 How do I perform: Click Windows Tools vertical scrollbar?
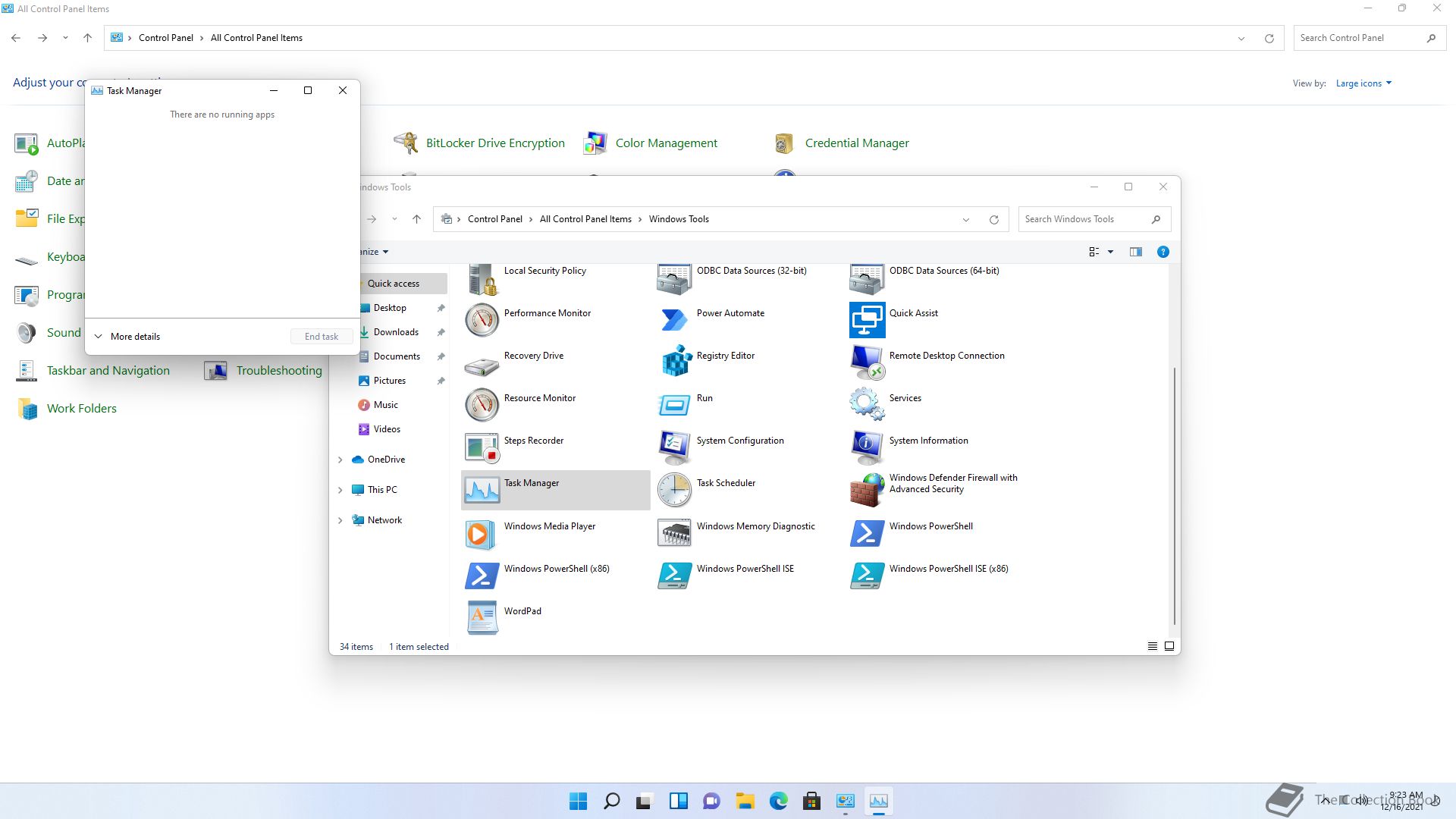coord(1175,496)
